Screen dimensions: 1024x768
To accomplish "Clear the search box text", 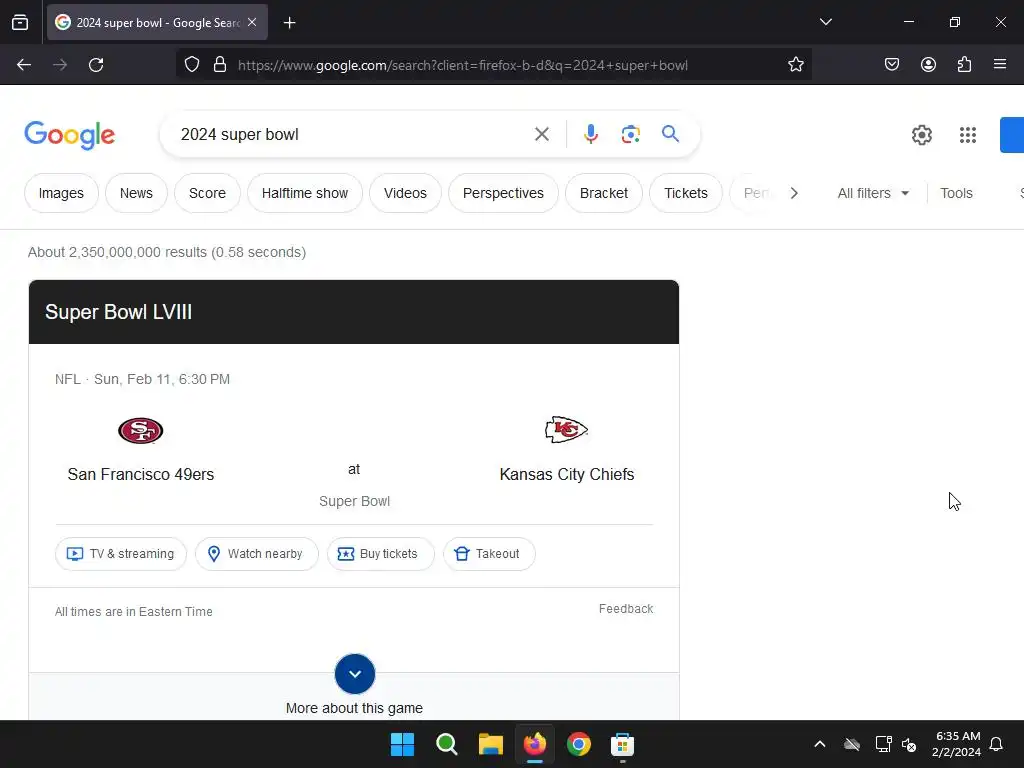I will coord(542,135).
